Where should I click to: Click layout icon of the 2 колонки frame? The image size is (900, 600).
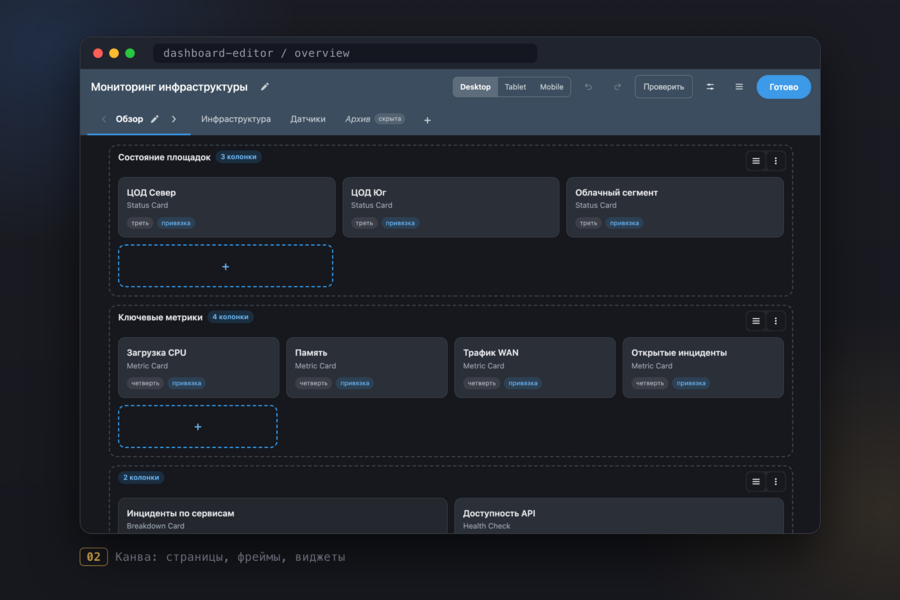point(756,482)
